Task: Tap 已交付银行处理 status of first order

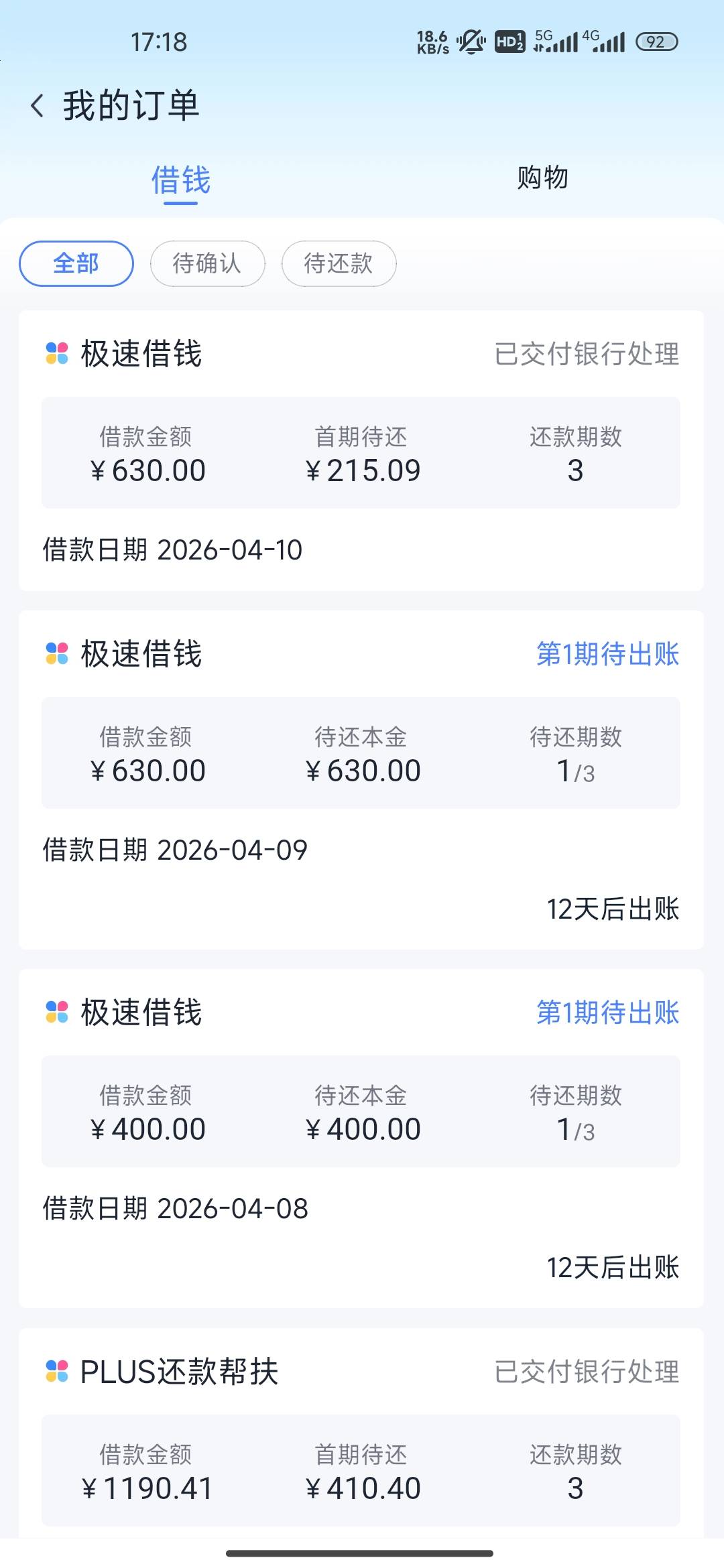Action: click(587, 354)
